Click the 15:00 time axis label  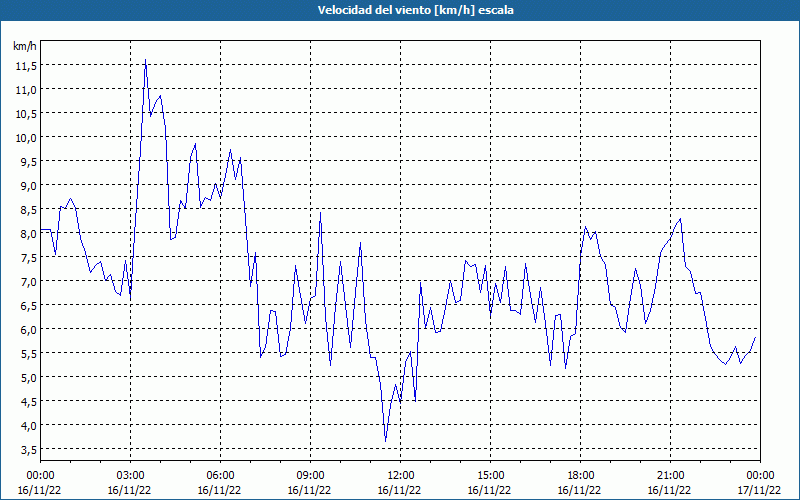tap(490, 476)
